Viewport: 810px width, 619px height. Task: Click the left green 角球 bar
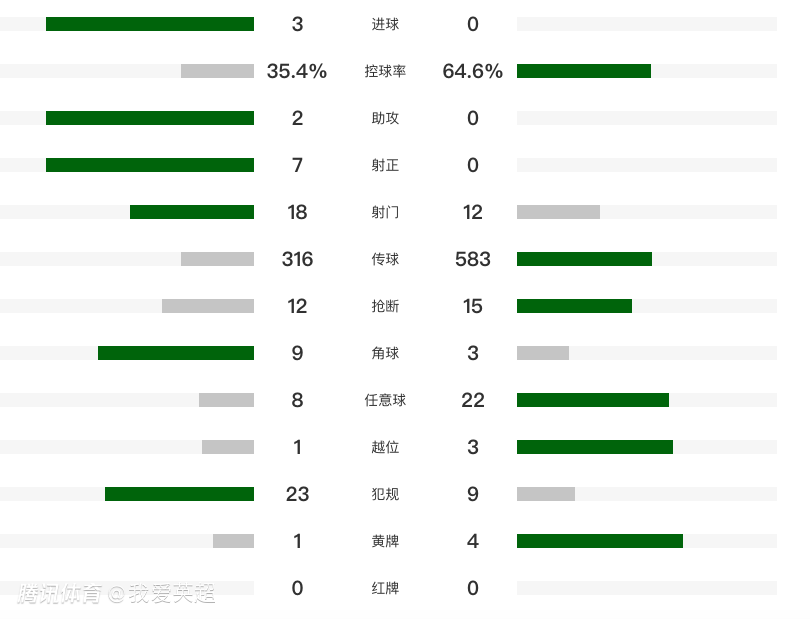click(x=176, y=353)
